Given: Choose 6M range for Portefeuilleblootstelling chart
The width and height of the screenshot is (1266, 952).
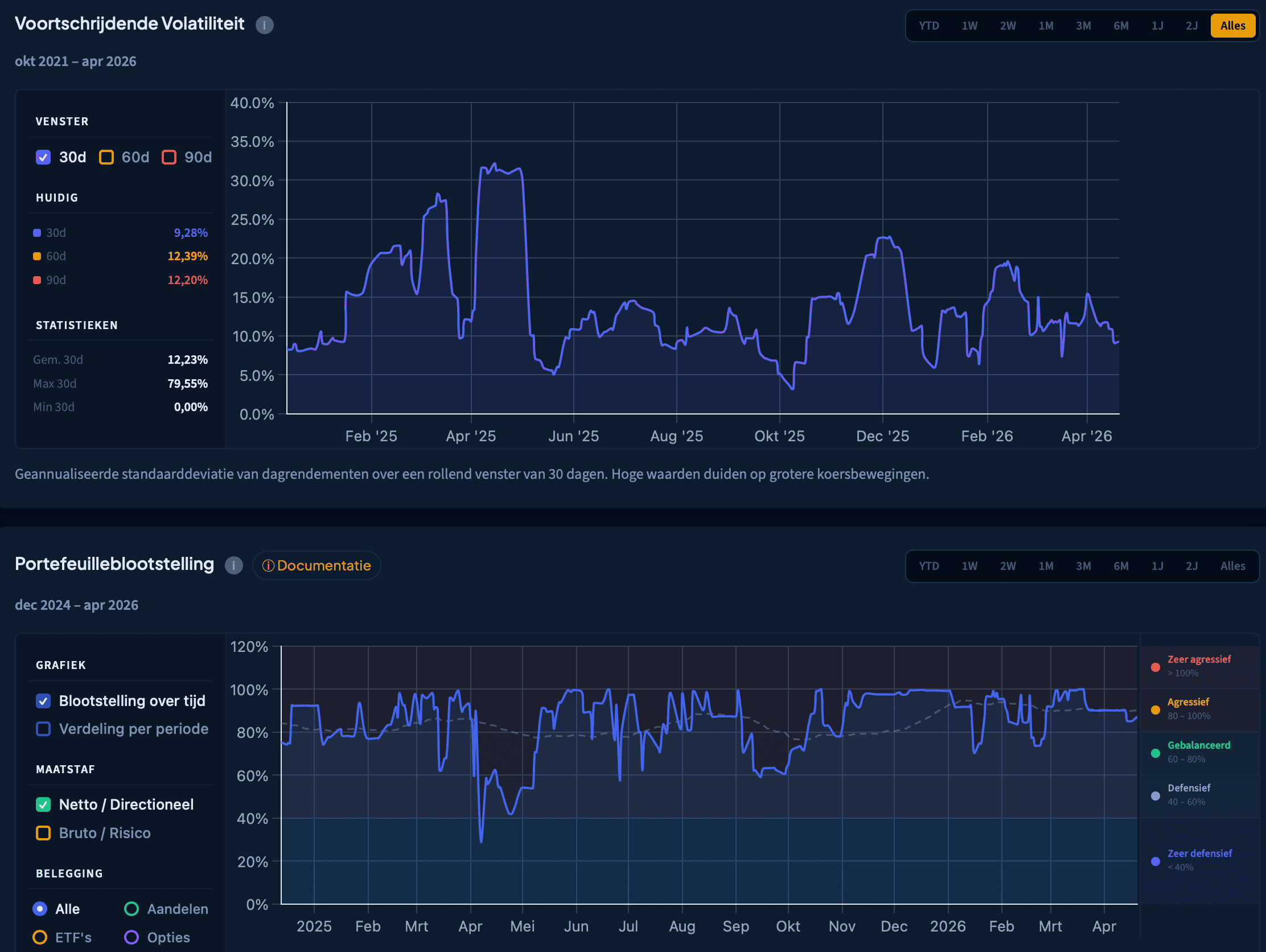Looking at the screenshot, I should tap(1121, 566).
